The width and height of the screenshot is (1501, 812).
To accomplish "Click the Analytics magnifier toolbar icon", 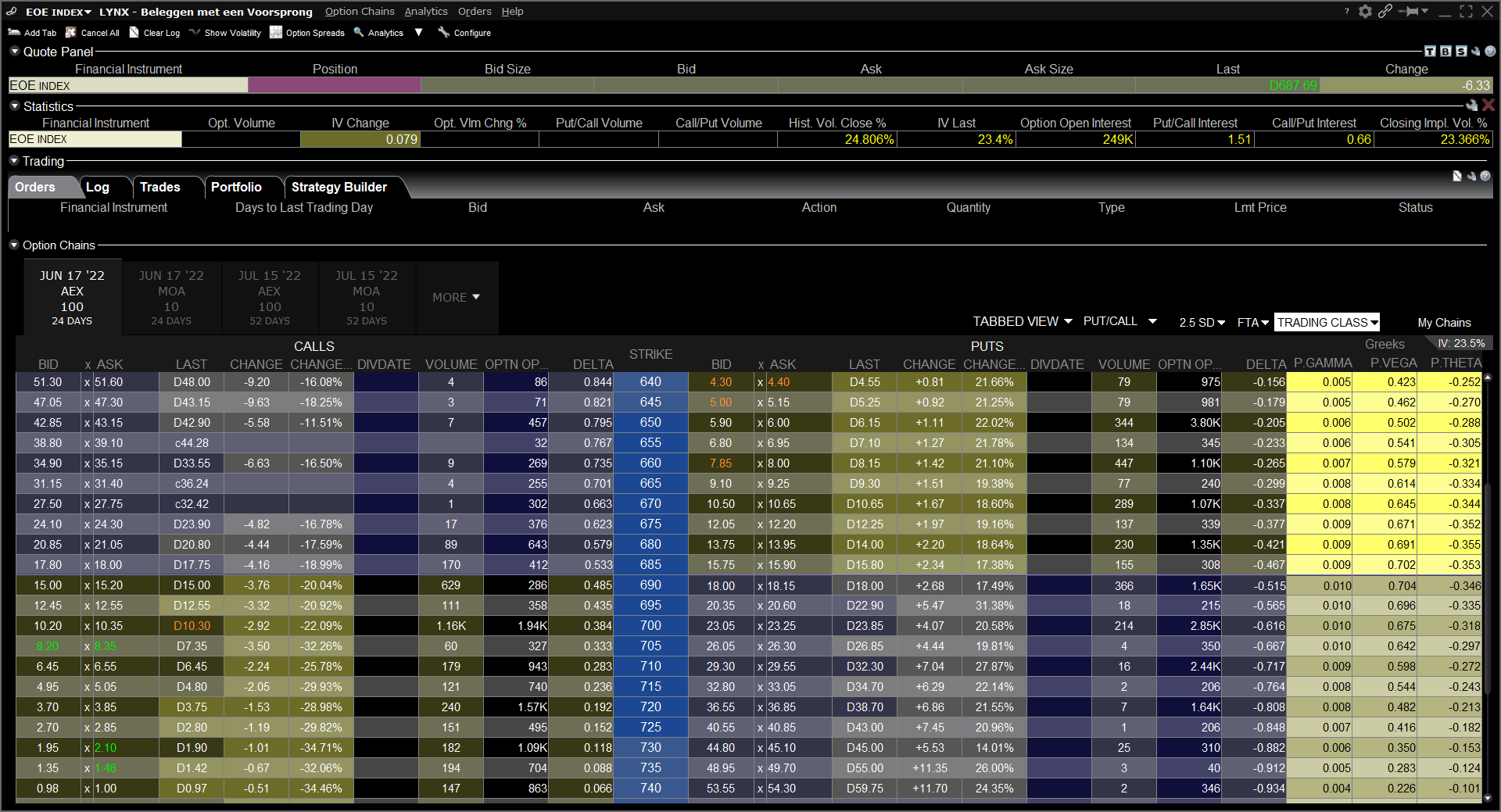I will point(359,32).
